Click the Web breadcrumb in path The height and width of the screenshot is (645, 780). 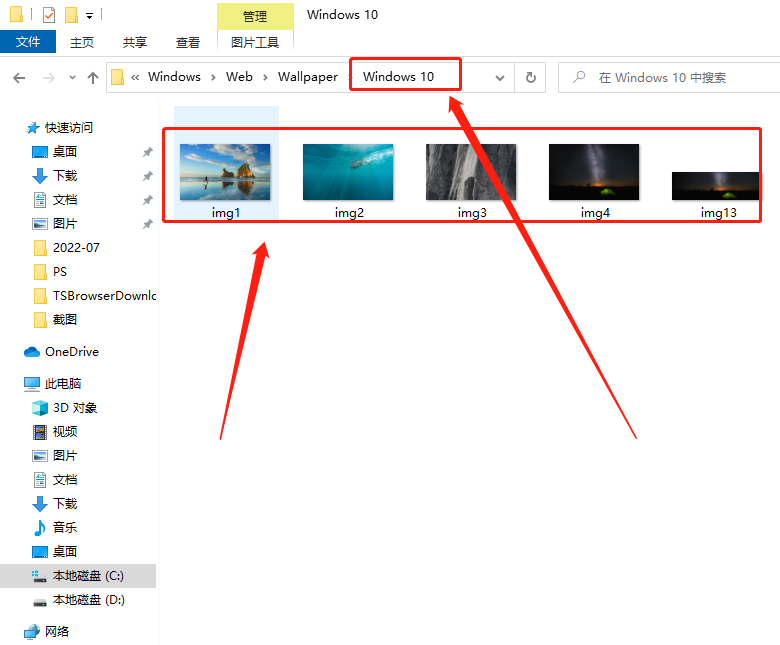[x=239, y=77]
